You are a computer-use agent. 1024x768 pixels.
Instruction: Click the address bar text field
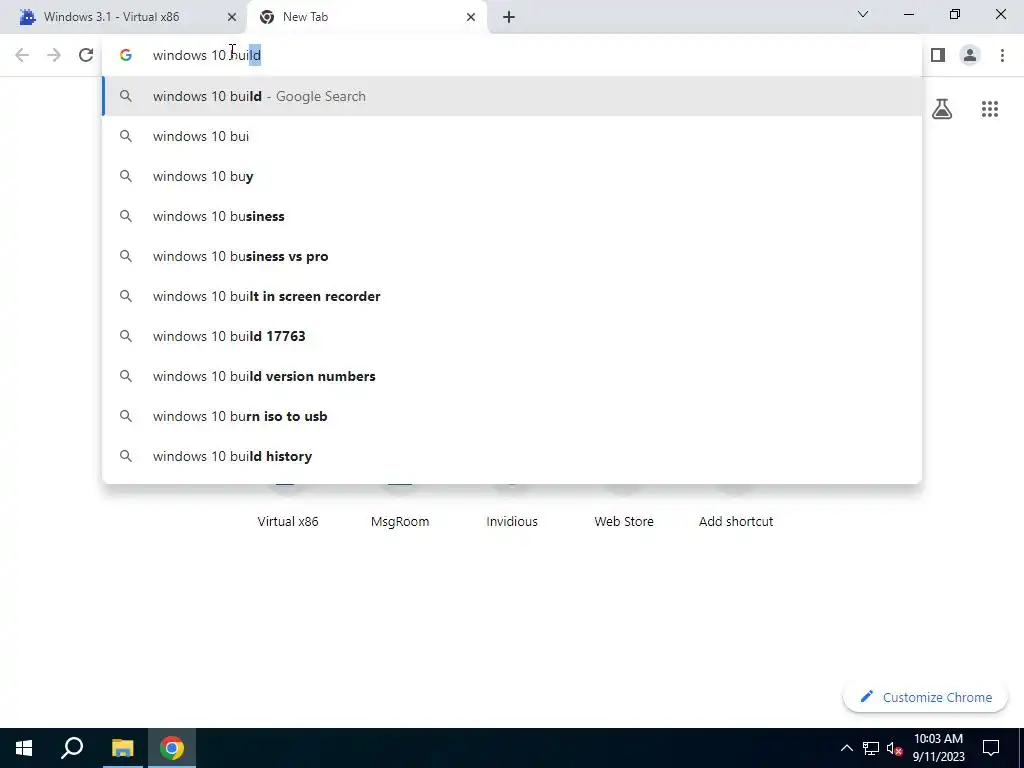(512, 56)
